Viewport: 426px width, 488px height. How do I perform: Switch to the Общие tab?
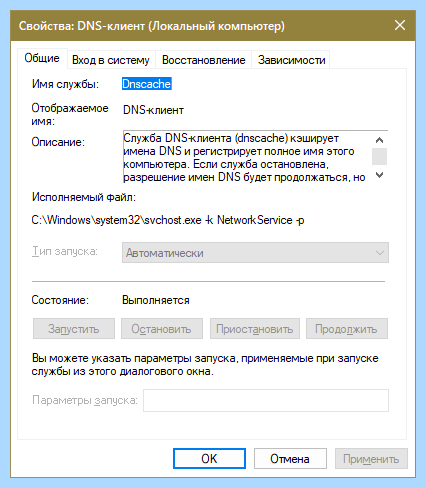(x=42, y=58)
